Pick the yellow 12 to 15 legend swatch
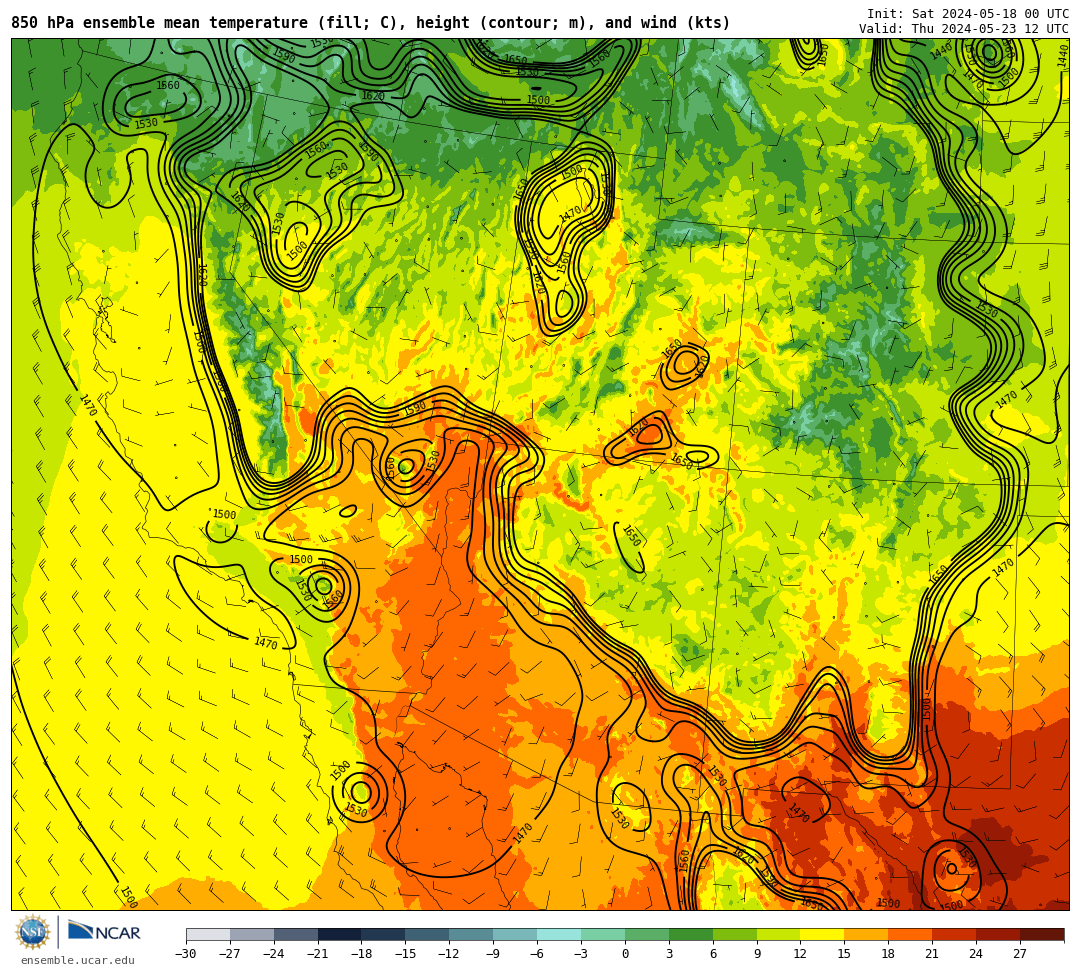Image resolution: width=1080 pixels, height=973 pixels. point(823,934)
